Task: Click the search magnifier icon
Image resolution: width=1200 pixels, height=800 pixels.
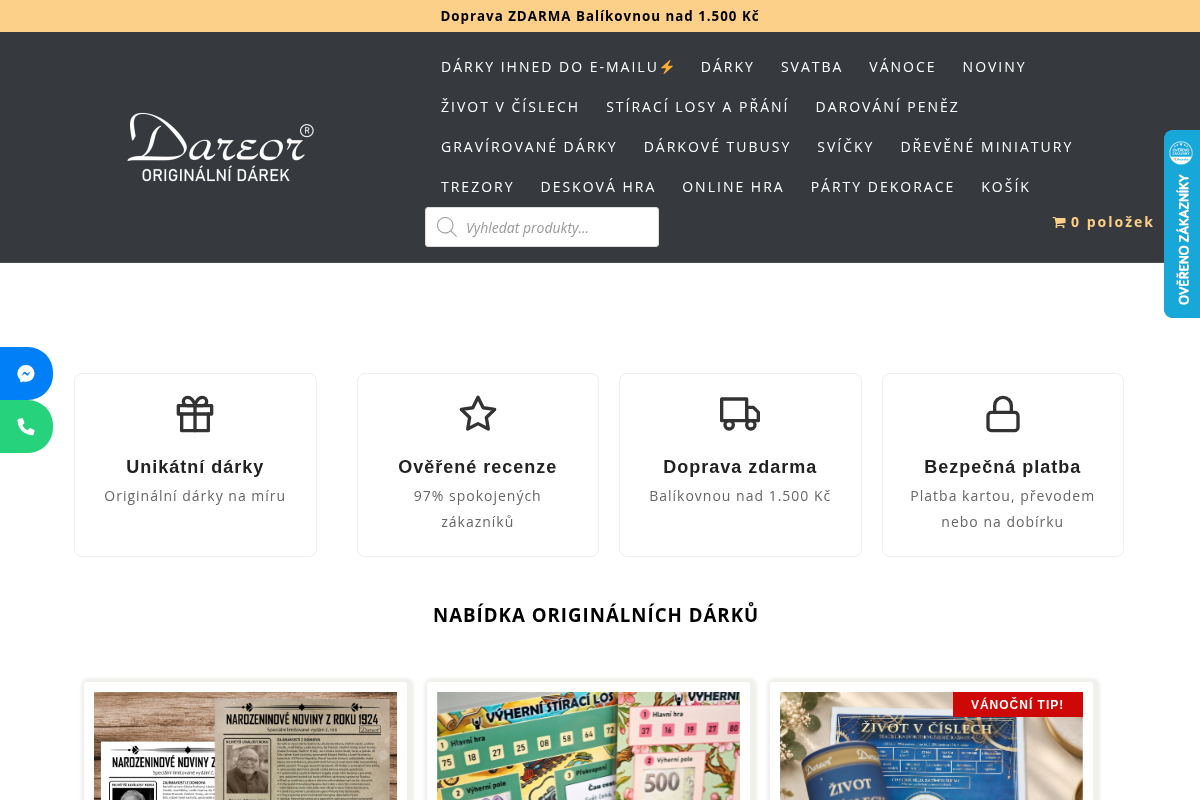Action: [x=447, y=227]
